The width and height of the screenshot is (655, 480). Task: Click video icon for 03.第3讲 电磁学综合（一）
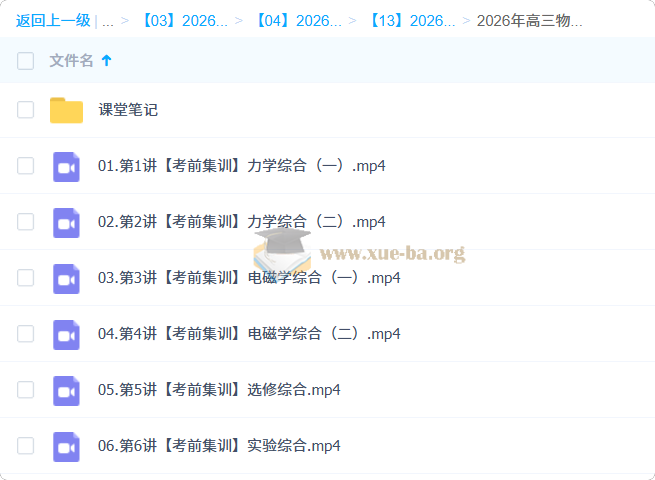pyautogui.click(x=66, y=279)
